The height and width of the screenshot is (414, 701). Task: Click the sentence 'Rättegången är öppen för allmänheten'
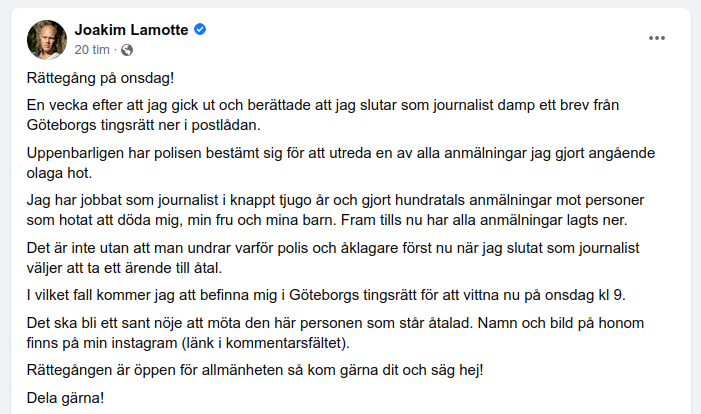pyautogui.click(x=255, y=370)
